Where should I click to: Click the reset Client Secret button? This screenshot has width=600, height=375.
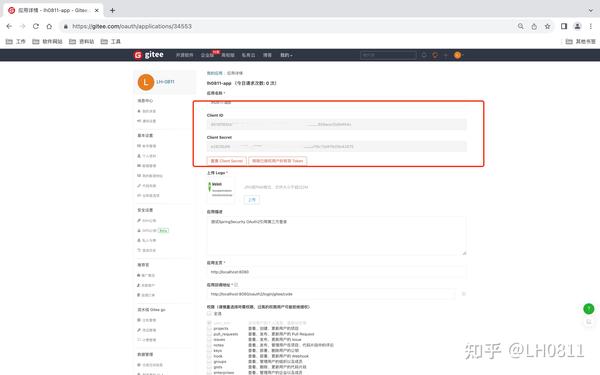click(227, 161)
